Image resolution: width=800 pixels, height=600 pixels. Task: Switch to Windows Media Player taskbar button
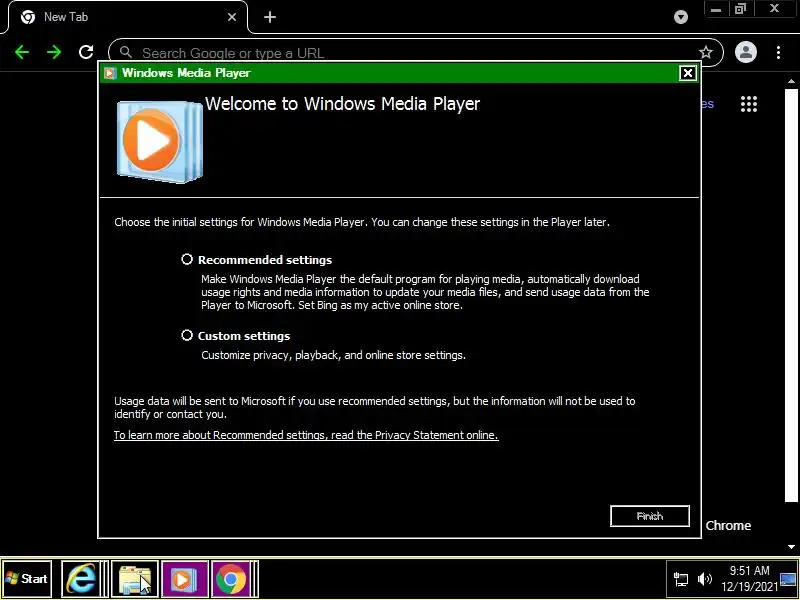point(184,579)
